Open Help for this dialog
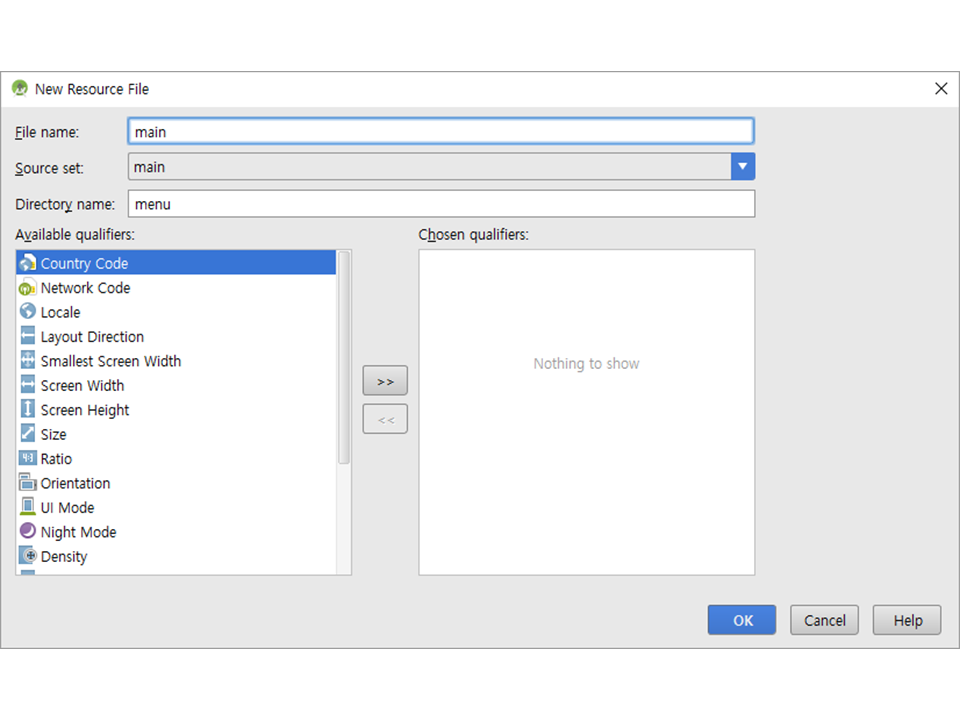 pyautogui.click(x=907, y=620)
